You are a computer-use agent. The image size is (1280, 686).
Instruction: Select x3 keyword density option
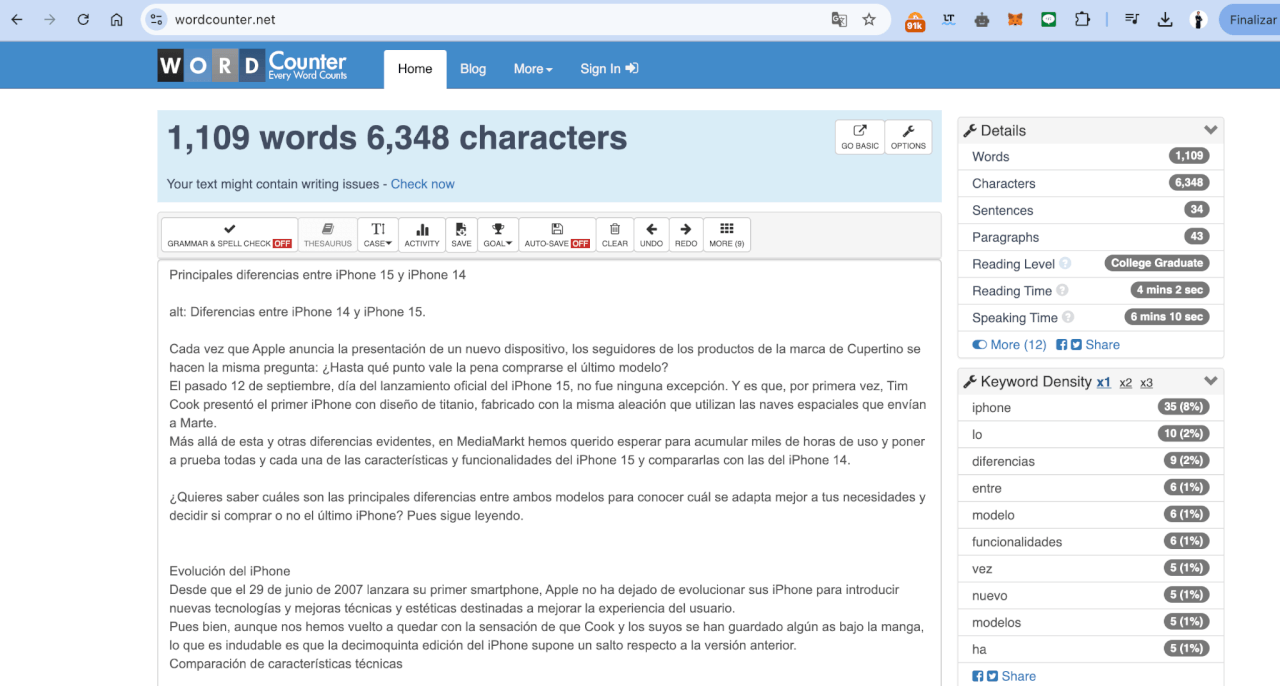click(1146, 382)
